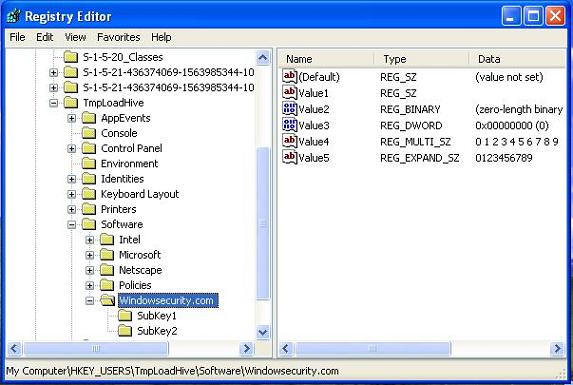
Task: Collapse the Windowsecurity.com key
Action: (90, 301)
